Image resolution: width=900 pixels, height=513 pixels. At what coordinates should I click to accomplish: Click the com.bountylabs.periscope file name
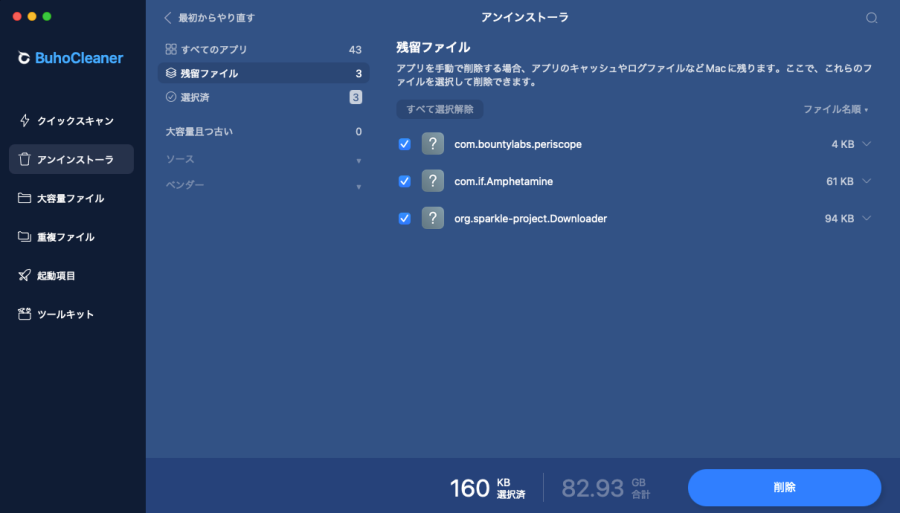518,144
